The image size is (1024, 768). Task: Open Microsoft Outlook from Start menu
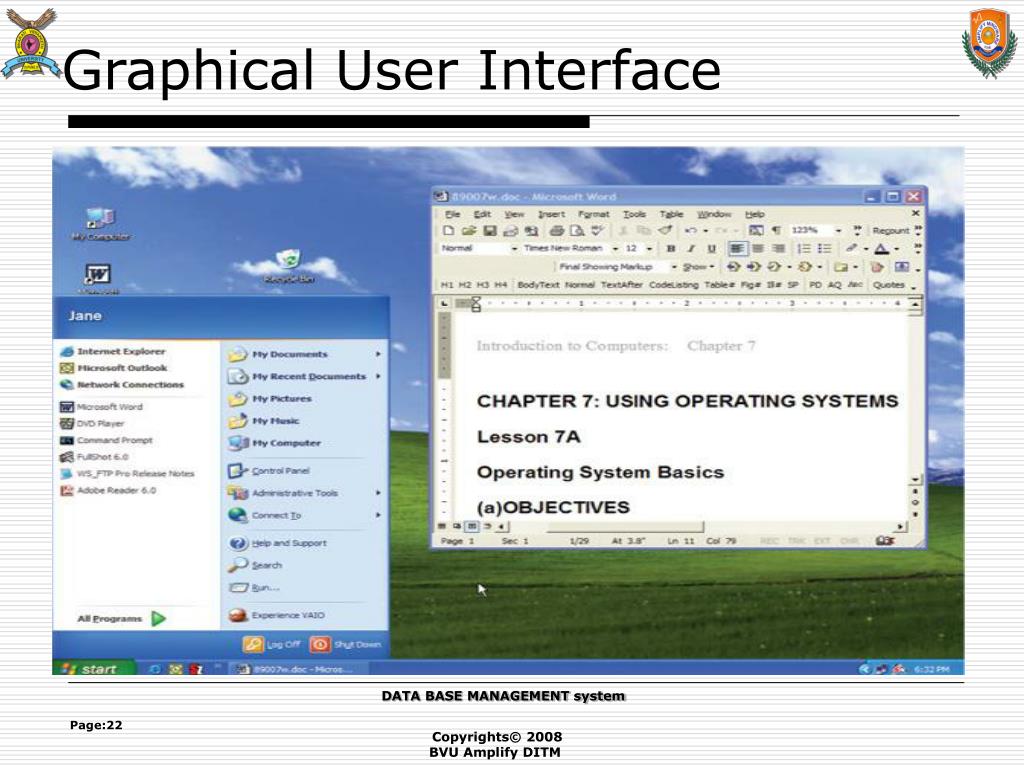[114, 368]
